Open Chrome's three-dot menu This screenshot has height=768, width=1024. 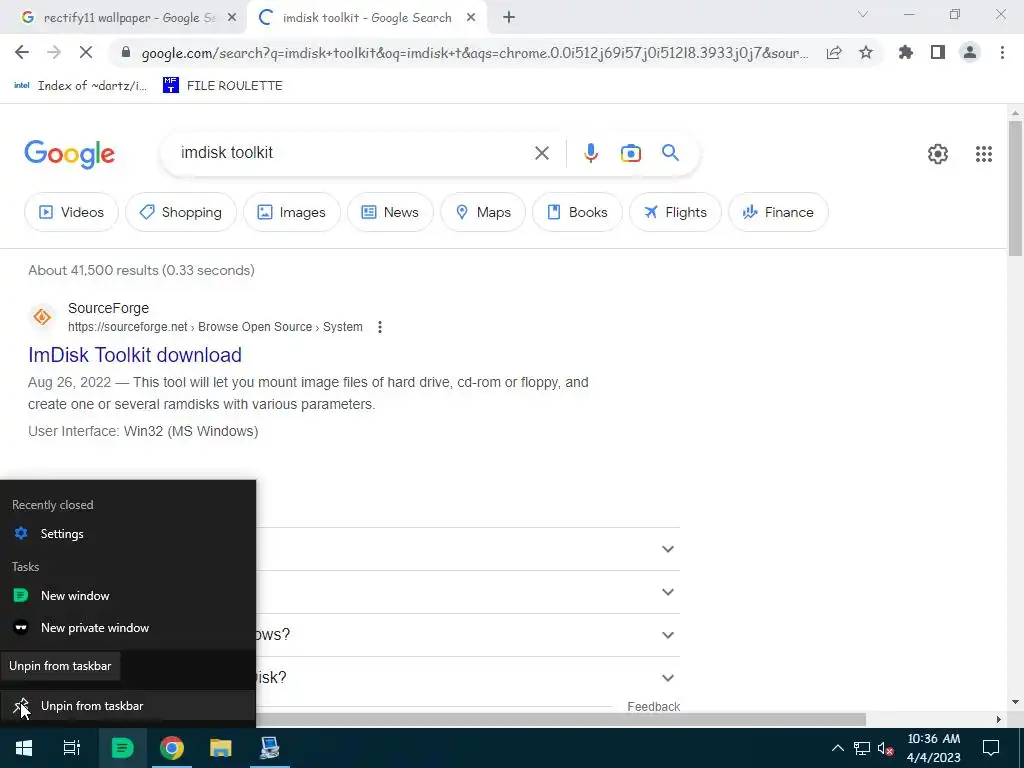click(x=1002, y=53)
